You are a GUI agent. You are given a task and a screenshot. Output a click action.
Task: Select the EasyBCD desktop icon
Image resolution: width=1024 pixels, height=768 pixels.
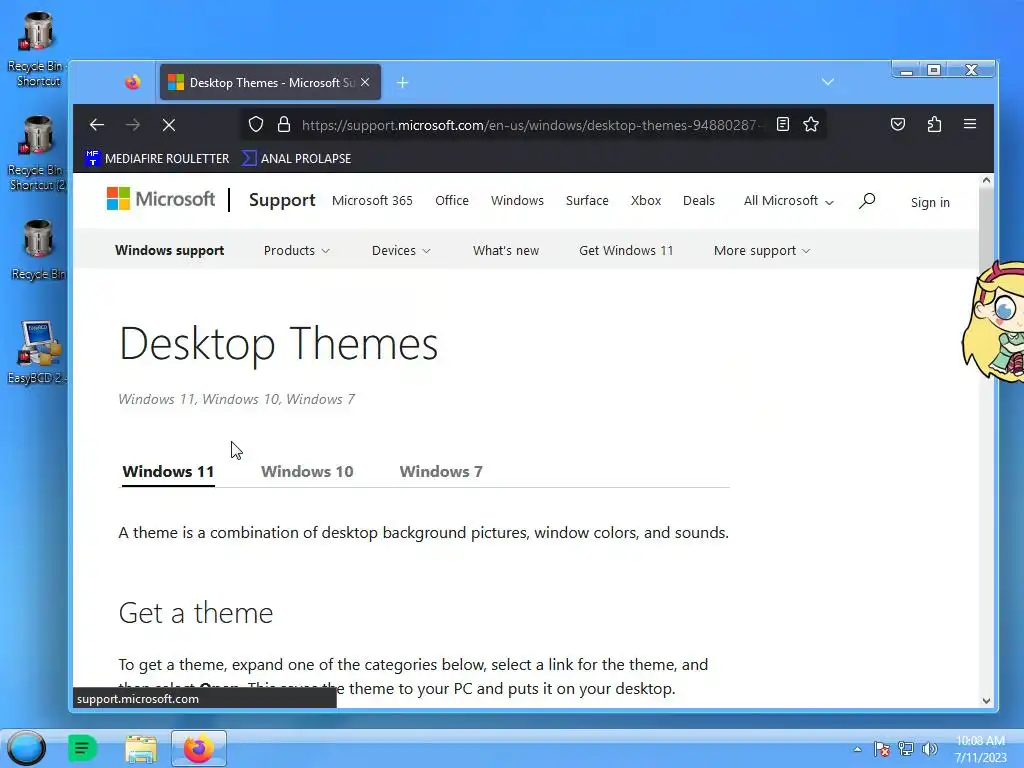click(x=37, y=353)
